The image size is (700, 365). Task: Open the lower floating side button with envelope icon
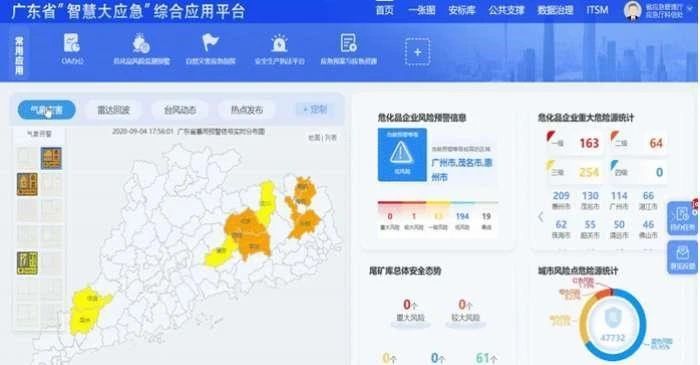682,256
